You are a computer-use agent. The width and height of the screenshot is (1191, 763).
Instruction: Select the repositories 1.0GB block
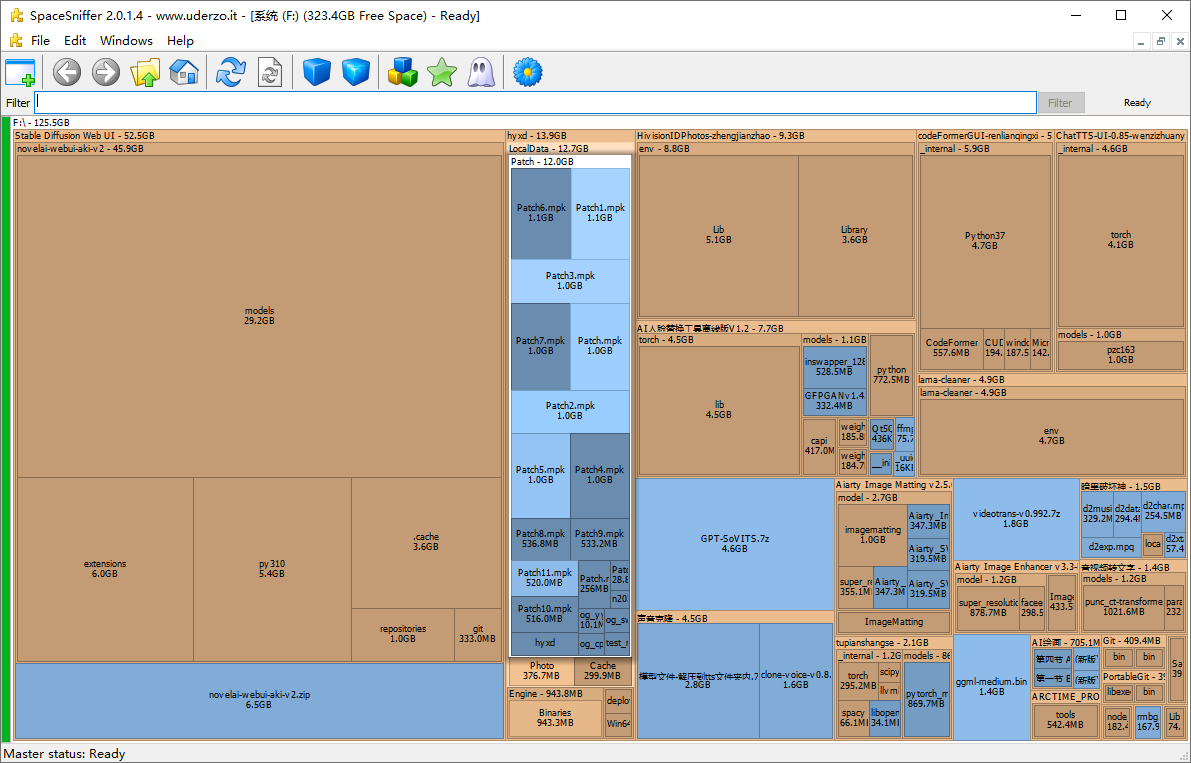pyautogui.click(x=403, y=634)
